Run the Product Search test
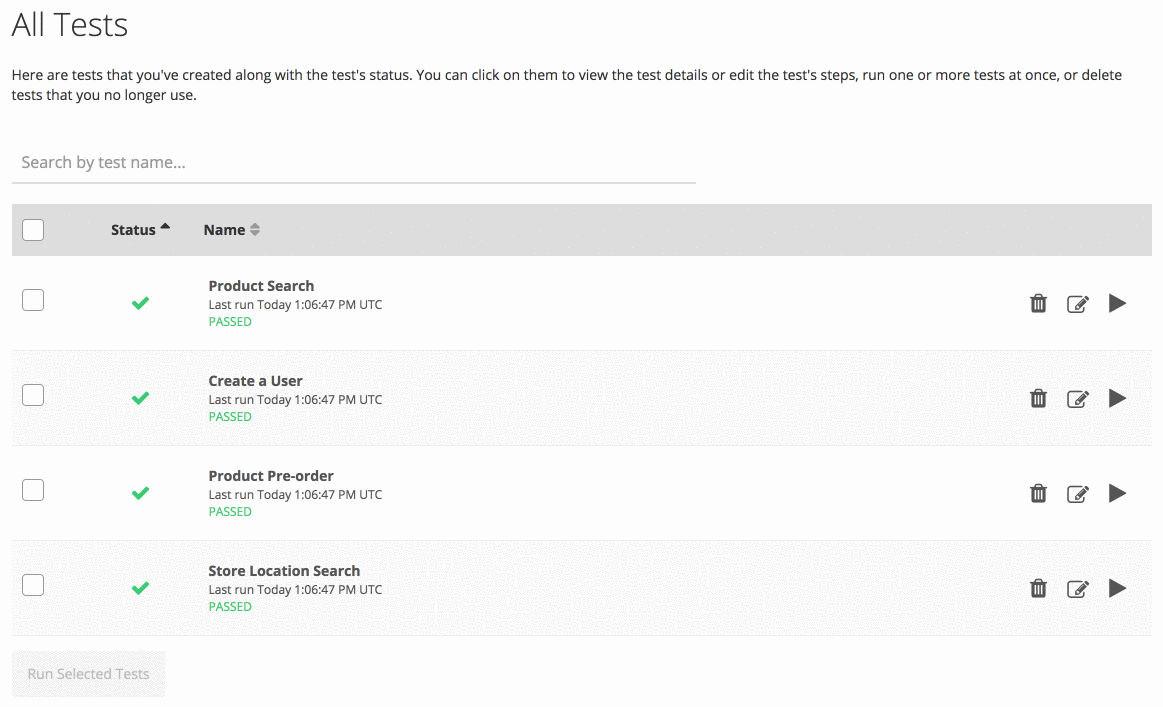 [x=1117, y=303]
